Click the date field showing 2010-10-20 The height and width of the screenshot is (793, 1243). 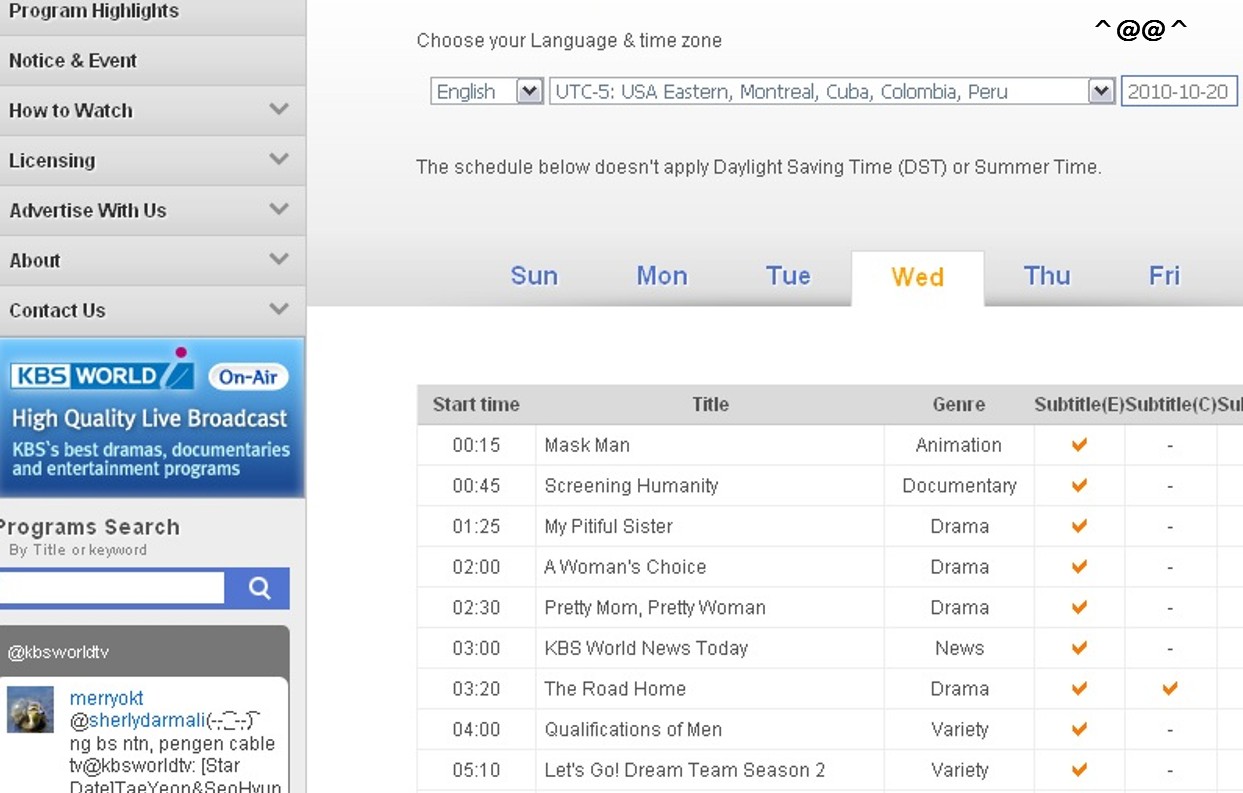pos(1178,92)
